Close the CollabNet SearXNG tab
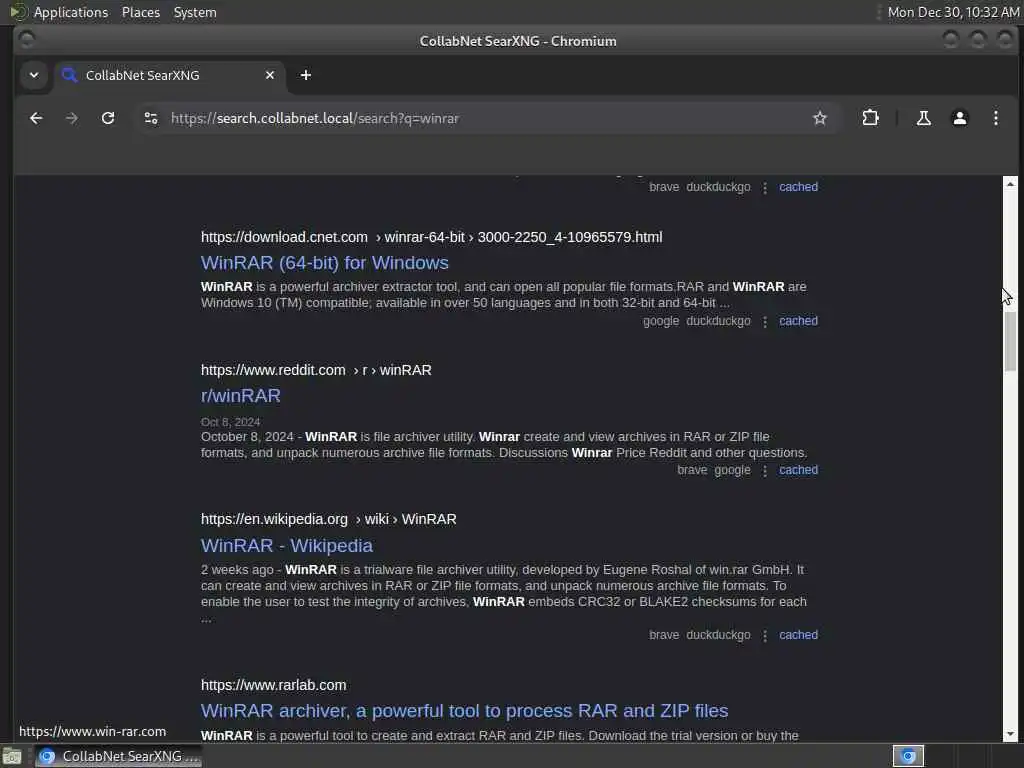The image size is (1024, 768). (270, 75)
